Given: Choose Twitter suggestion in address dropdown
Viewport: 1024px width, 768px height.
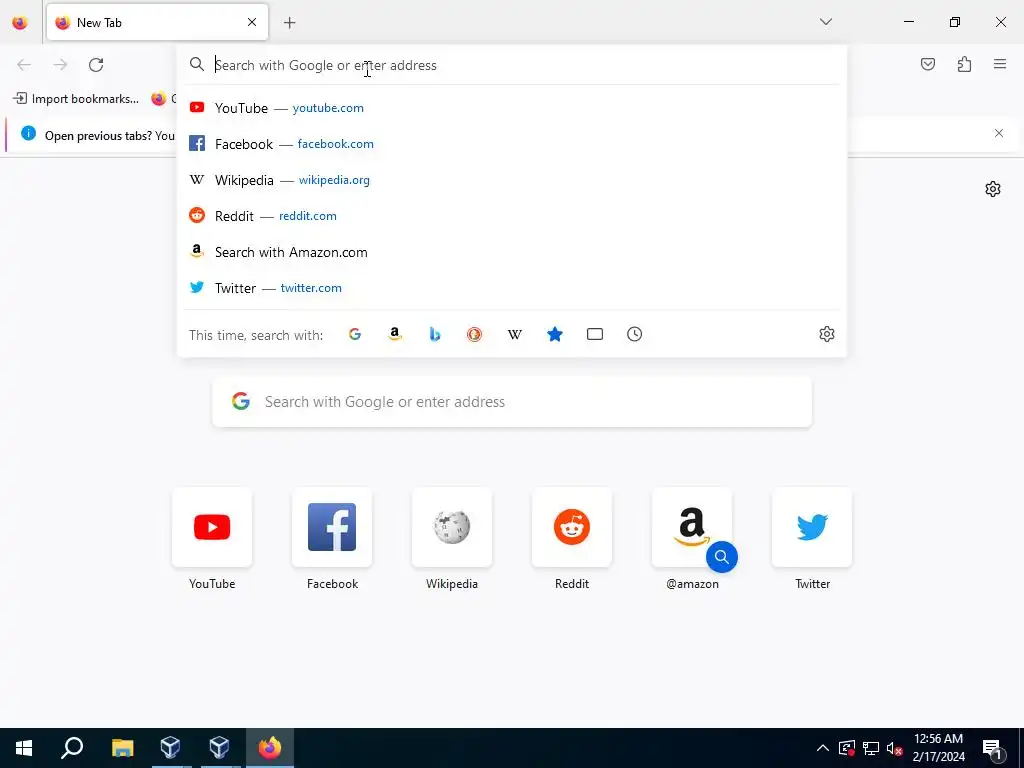Looking at the screenshot, I should tap(512, 288).
